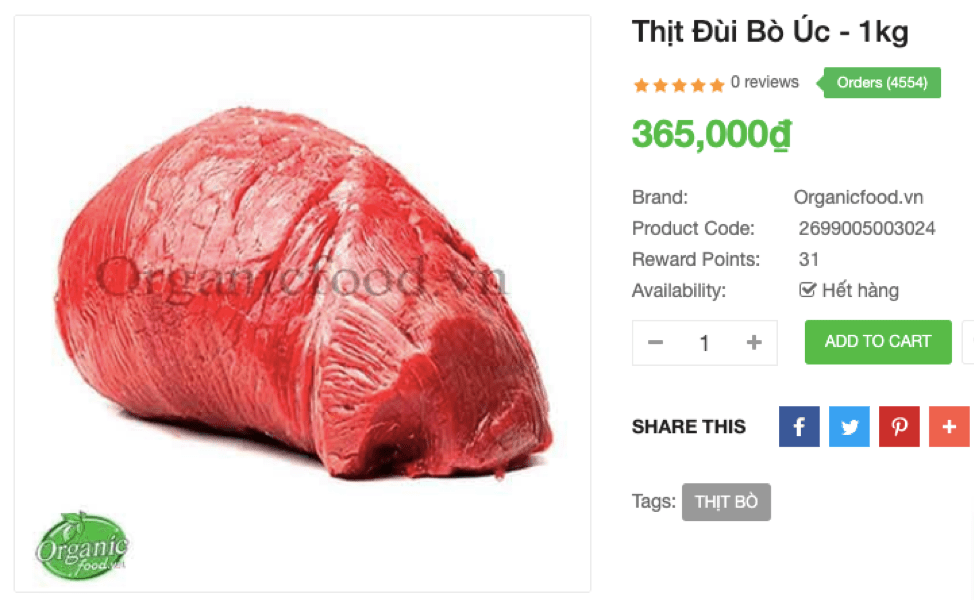The height and width of the screenshot is (600, 974).
Task: Share product on Twitter
Action: (x=849, y=427)
